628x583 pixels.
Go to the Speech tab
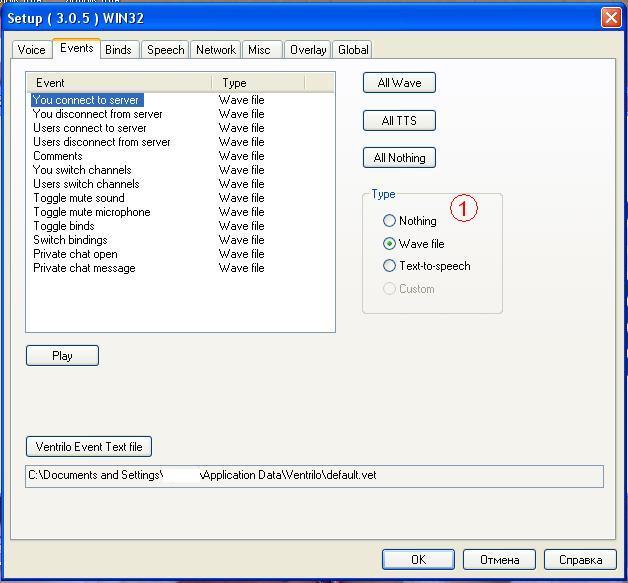[x=165, y=50]
